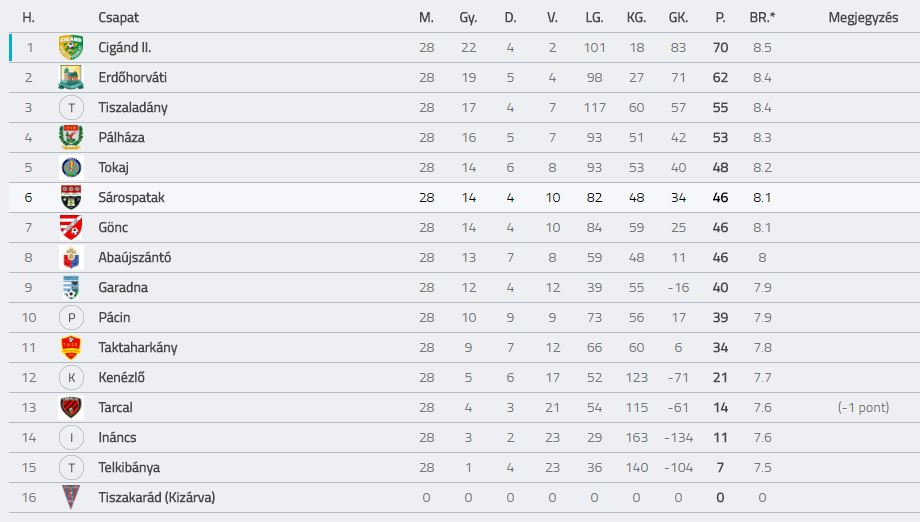Open the Kenézlő team link

pyautogui.click(x=121, y=377)
